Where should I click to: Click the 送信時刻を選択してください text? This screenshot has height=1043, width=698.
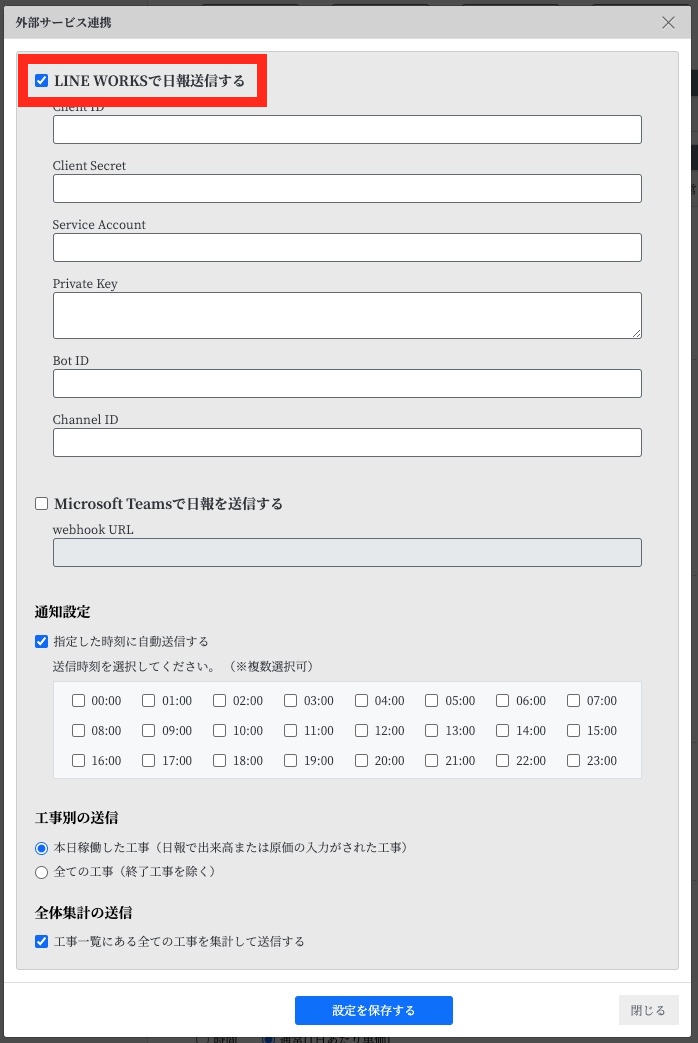click(x=134, y=667)
